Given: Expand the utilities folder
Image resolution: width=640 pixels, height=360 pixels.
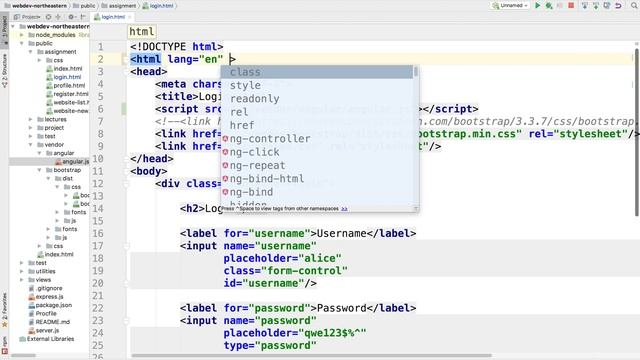Looking at the screenshot, I should pyautogui.click(x=22, y=271).
